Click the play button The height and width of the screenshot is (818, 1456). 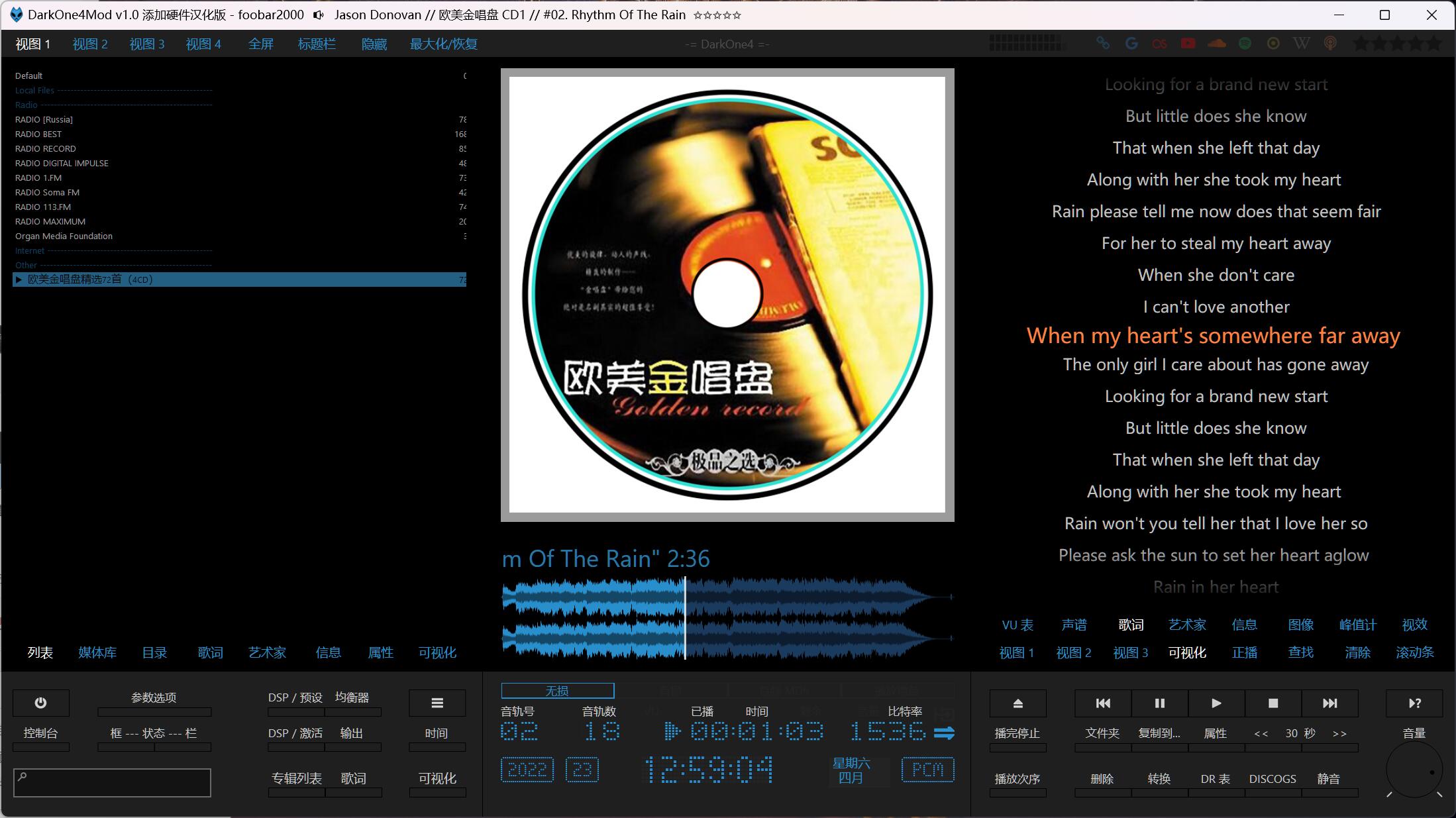[1216, 703]
